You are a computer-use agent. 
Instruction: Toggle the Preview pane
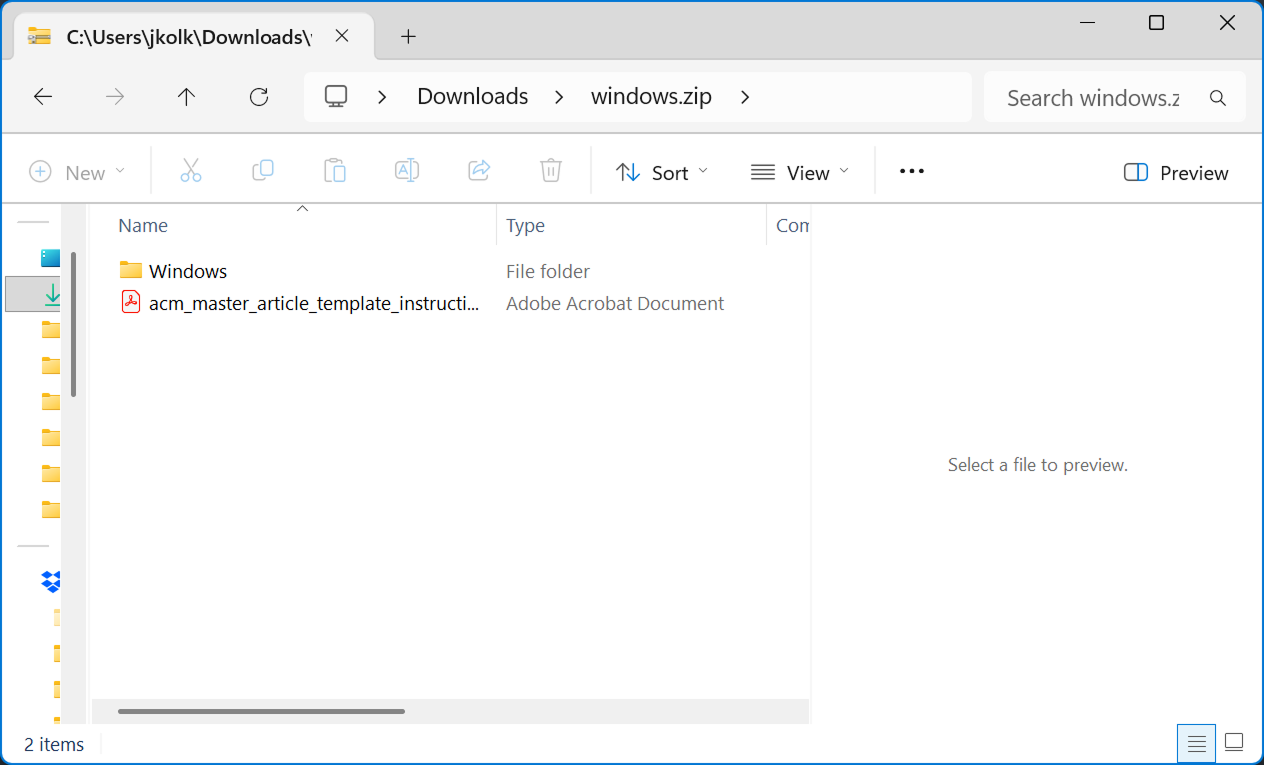click(1176, 173)
